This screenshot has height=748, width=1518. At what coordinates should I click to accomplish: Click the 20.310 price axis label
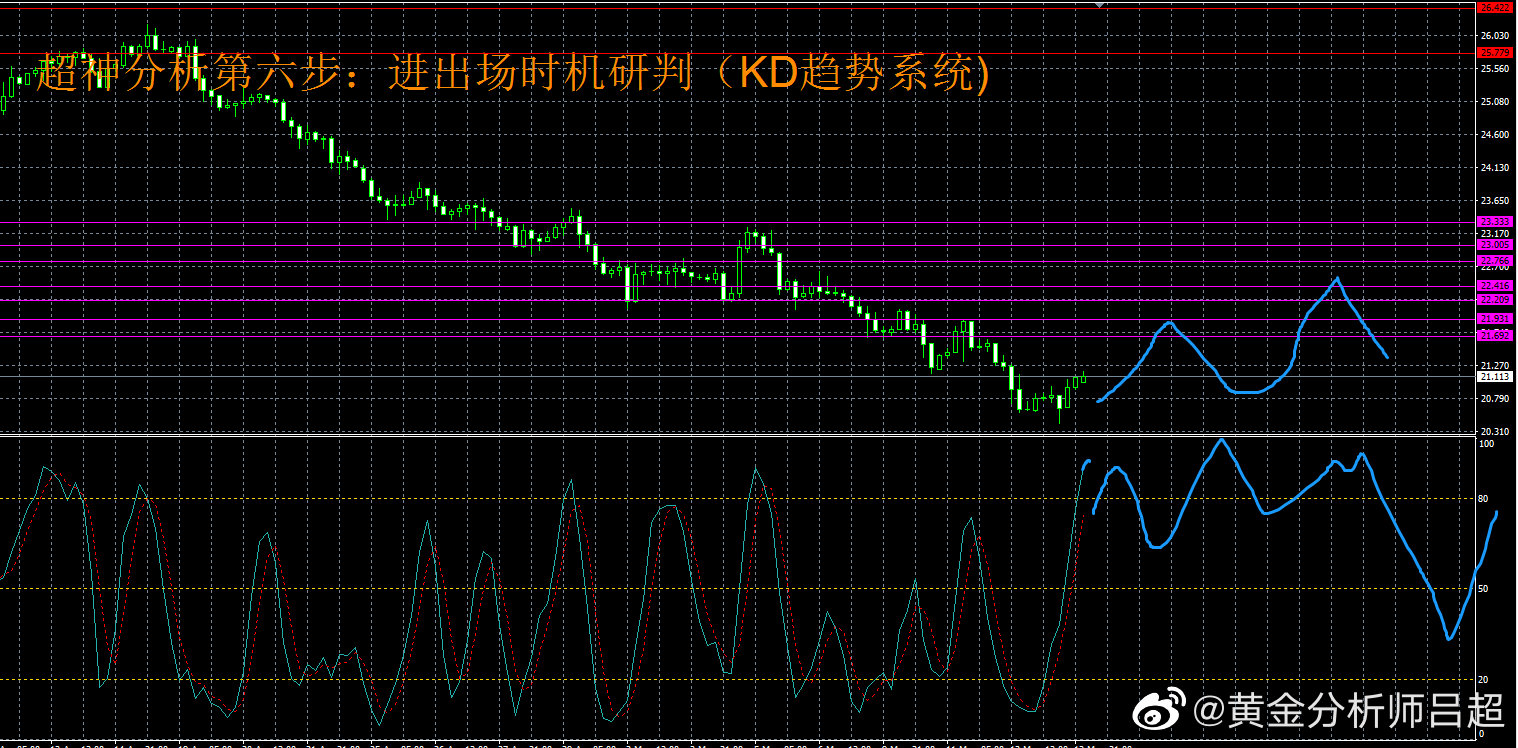1495,431
